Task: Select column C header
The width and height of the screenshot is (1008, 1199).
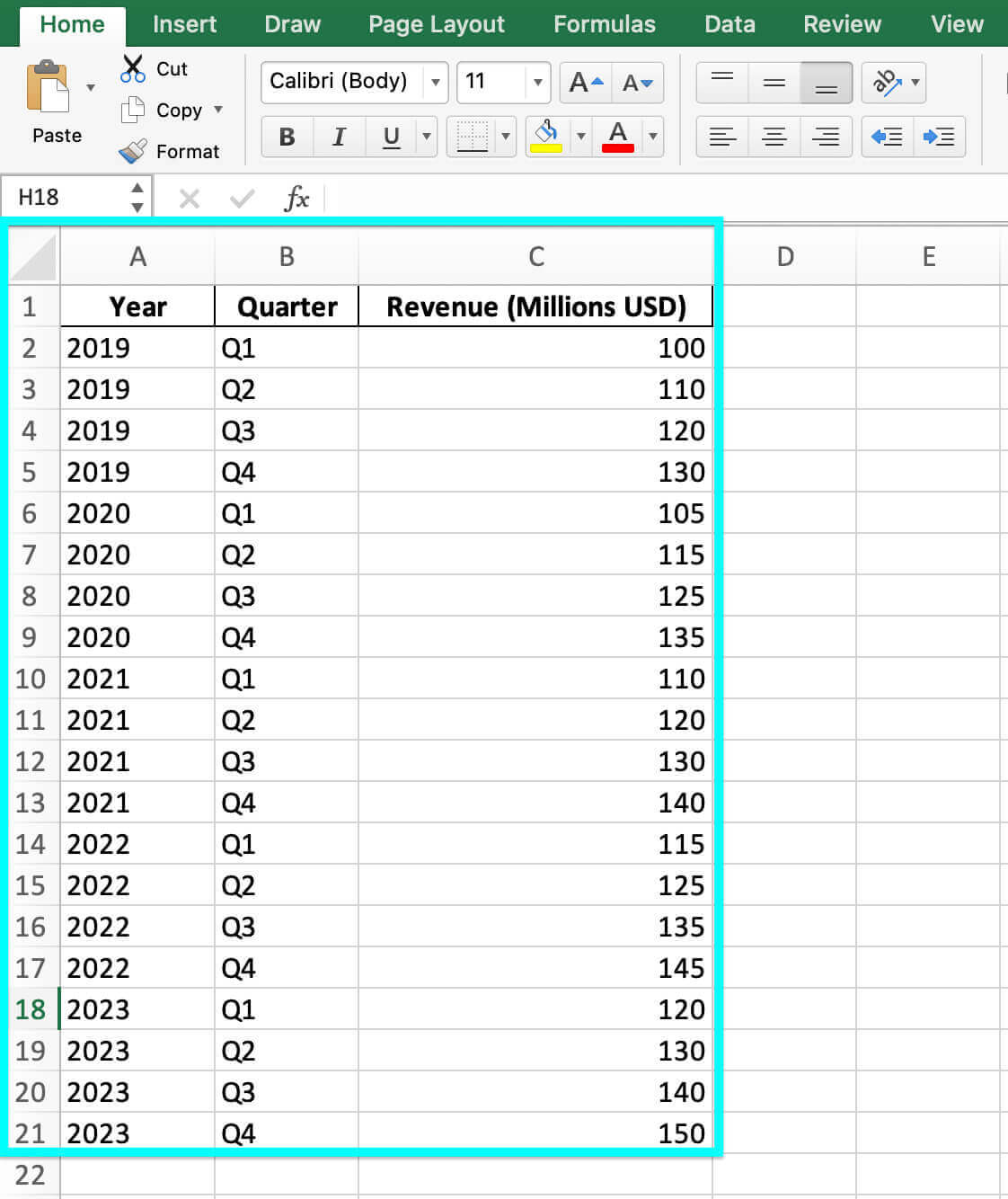Action: [535, 257]
